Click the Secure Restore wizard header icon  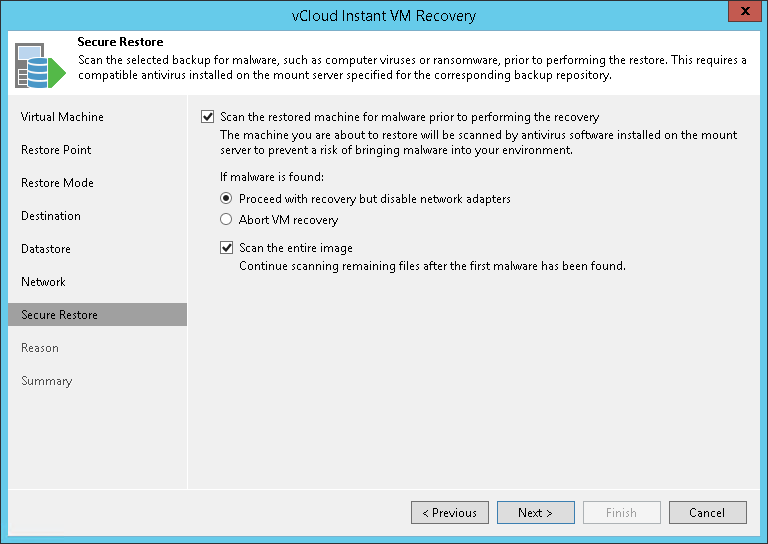38,65
